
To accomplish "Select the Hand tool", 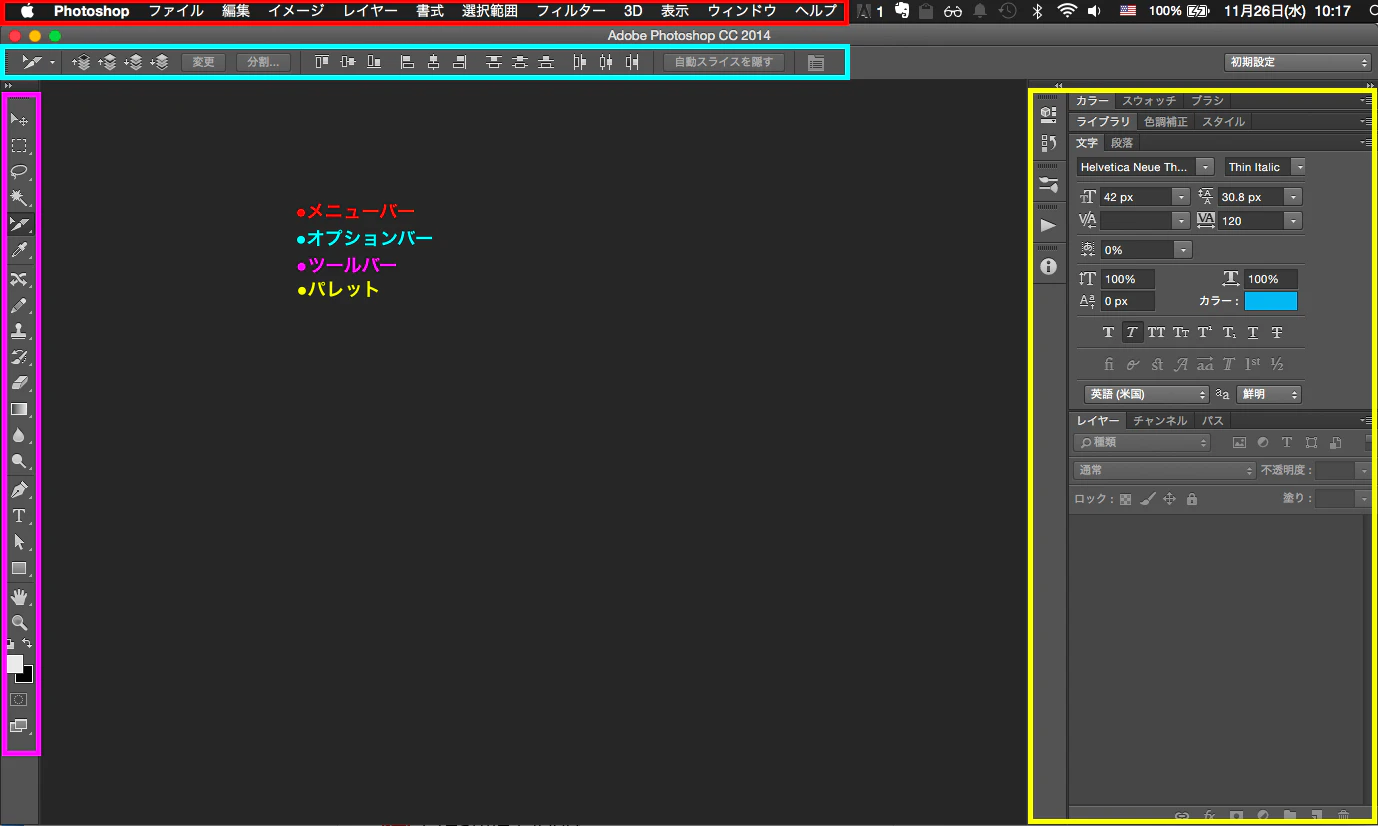I will tap(19, 597).
